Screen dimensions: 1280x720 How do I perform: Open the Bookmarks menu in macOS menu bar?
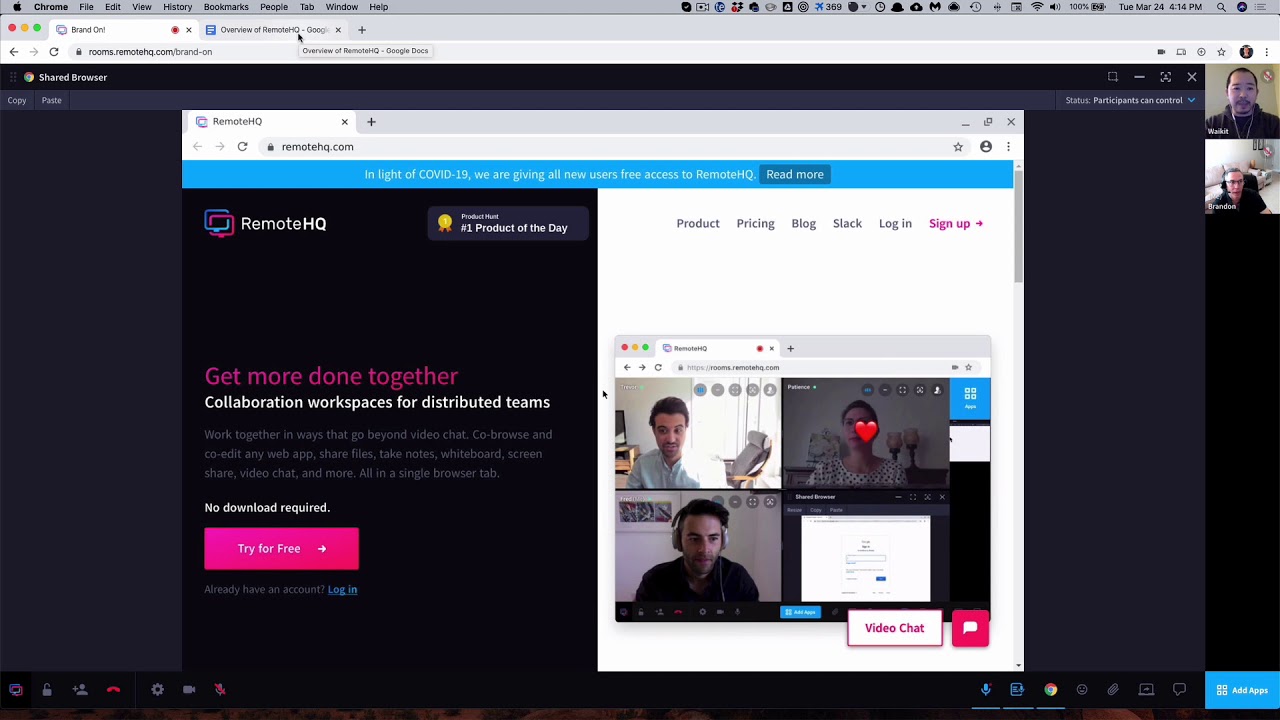click(x=226, y=7)
